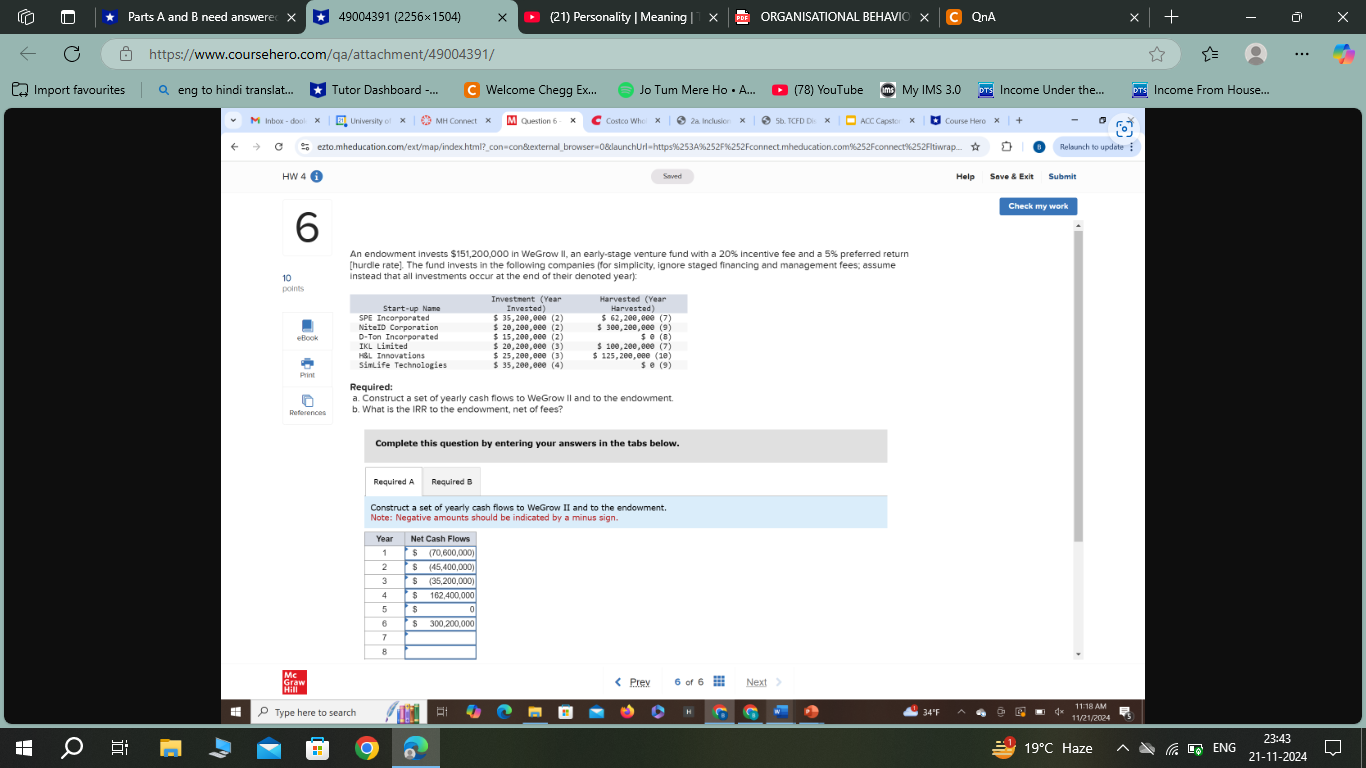Screen dimensions: 1366x768
Task: Open the Welcome Chegg Ex bookmark
Action: pos(530,89)
